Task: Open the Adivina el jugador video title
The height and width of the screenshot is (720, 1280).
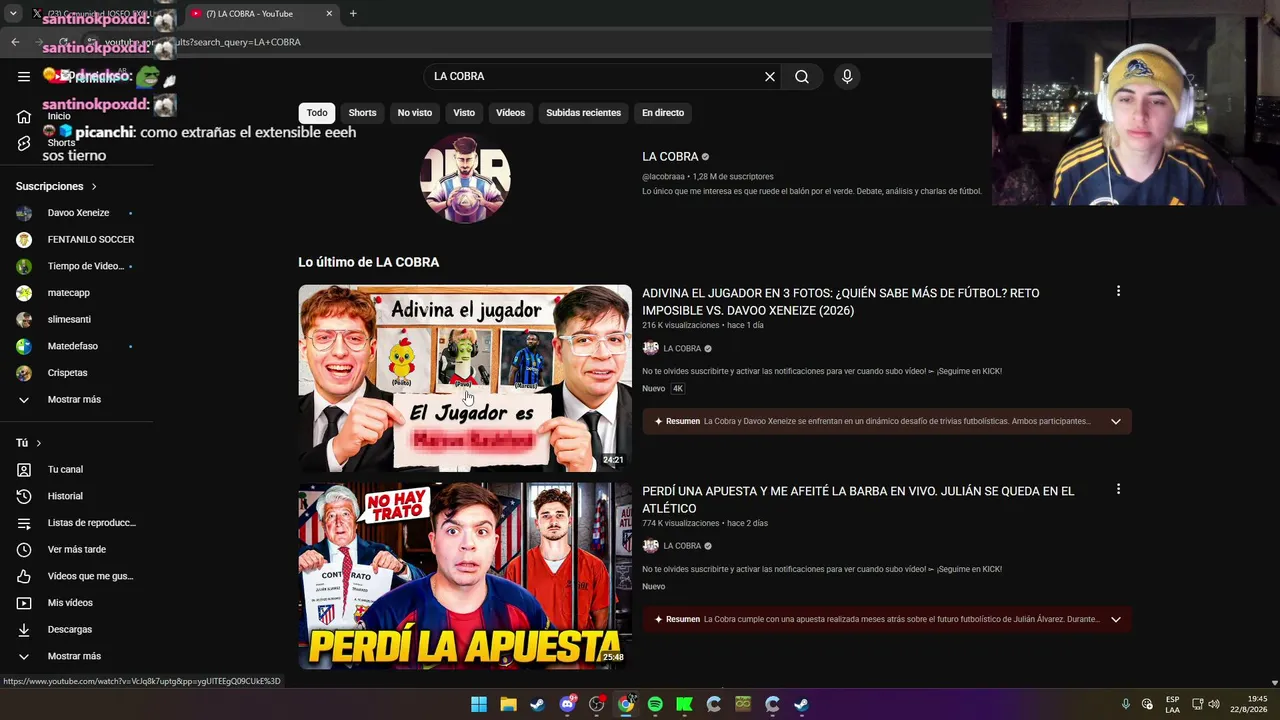Action: click(x=840, y=302)
